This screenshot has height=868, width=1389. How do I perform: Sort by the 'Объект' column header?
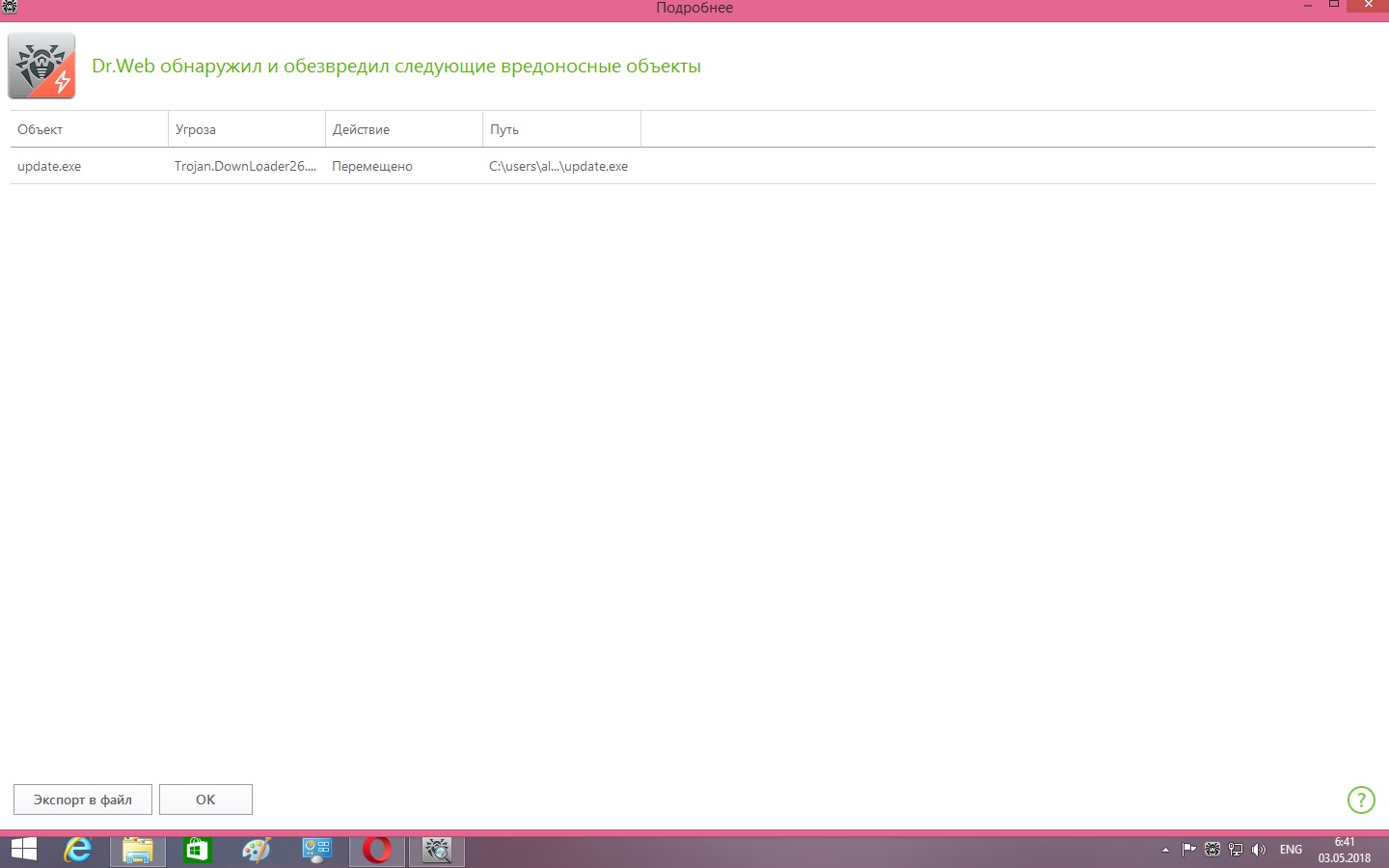pos(89,129)
